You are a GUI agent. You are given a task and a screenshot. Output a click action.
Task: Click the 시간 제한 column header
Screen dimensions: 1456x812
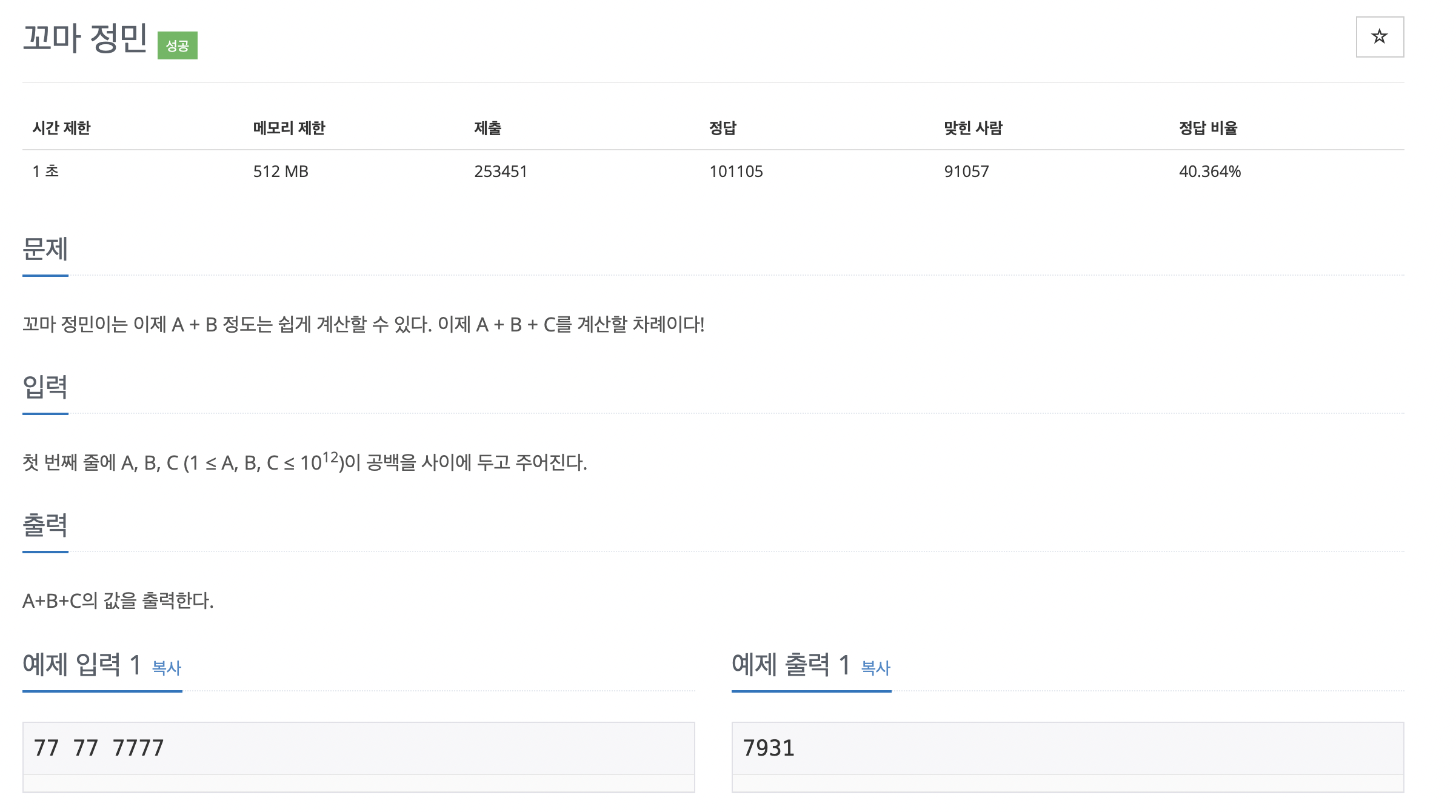[x=61, y=128]
